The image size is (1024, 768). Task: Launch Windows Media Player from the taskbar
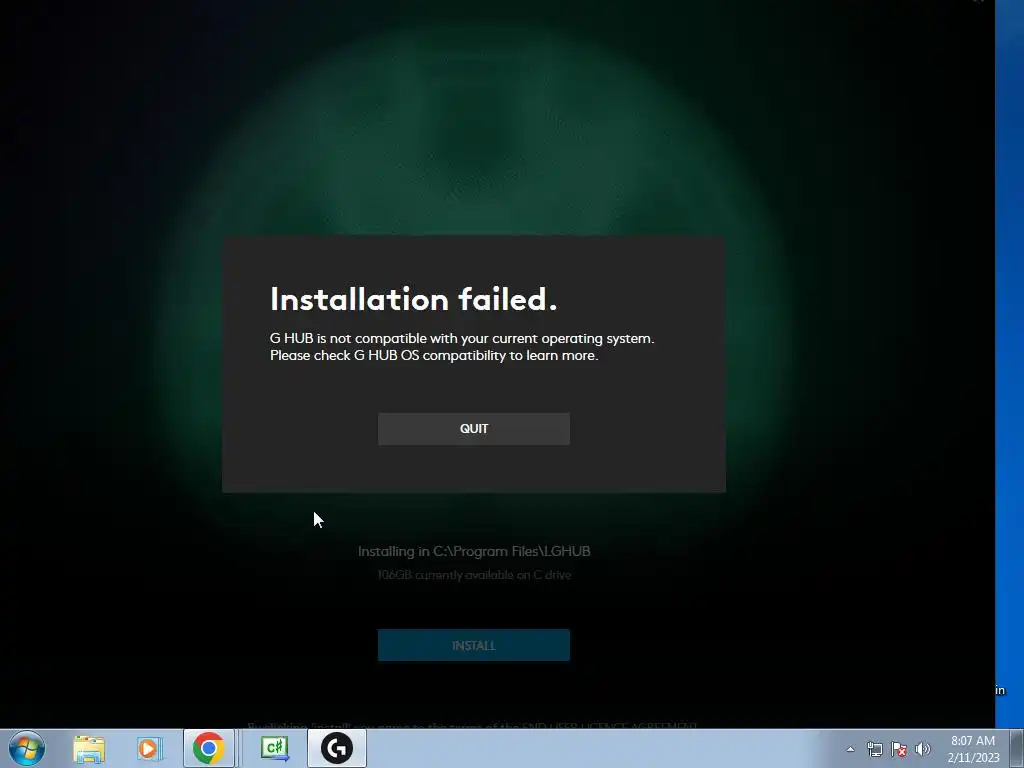pos(149,748)
